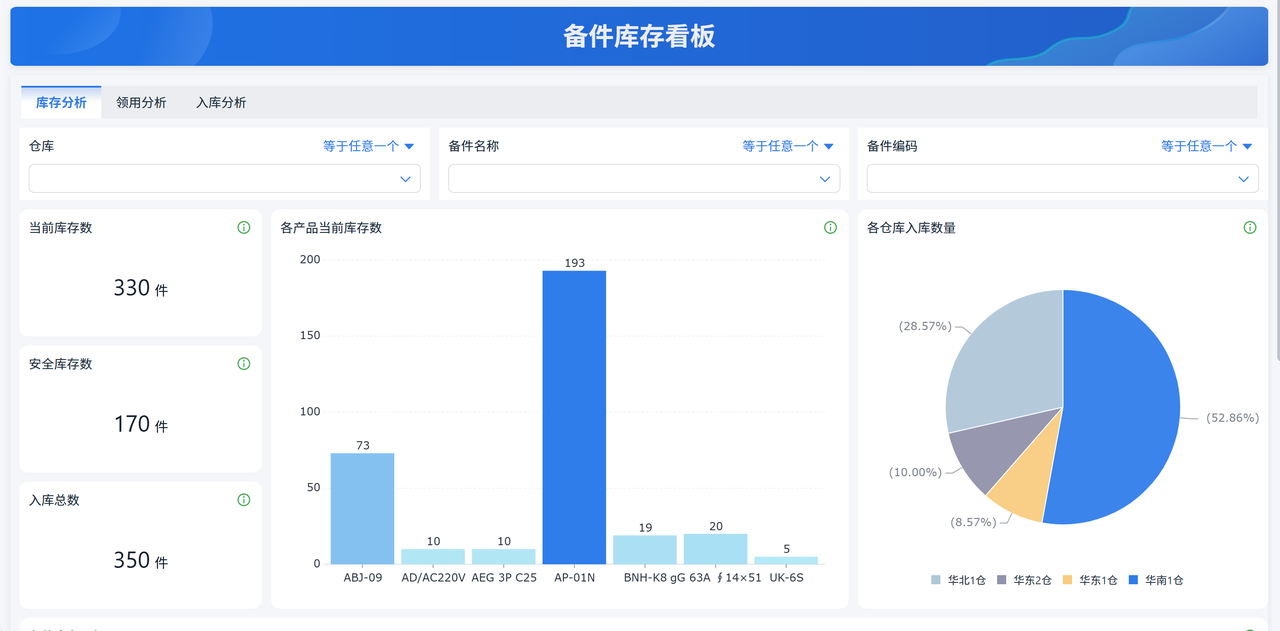The width and height of the screenshot is (1280, 631).
Task: Toggle 华东1仓 legend item
Action: [x=1092, y=580]
